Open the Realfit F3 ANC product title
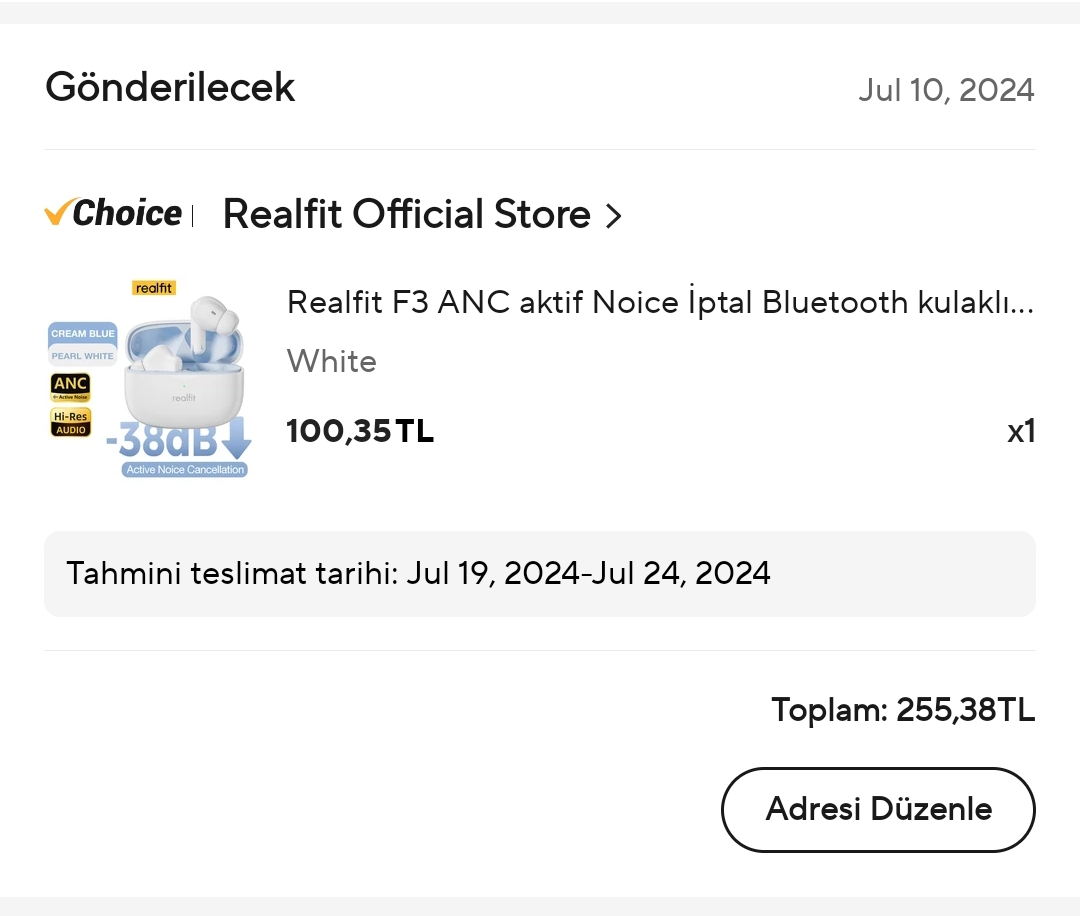This screenshot has width=1080, height=916. click(660, 302)
